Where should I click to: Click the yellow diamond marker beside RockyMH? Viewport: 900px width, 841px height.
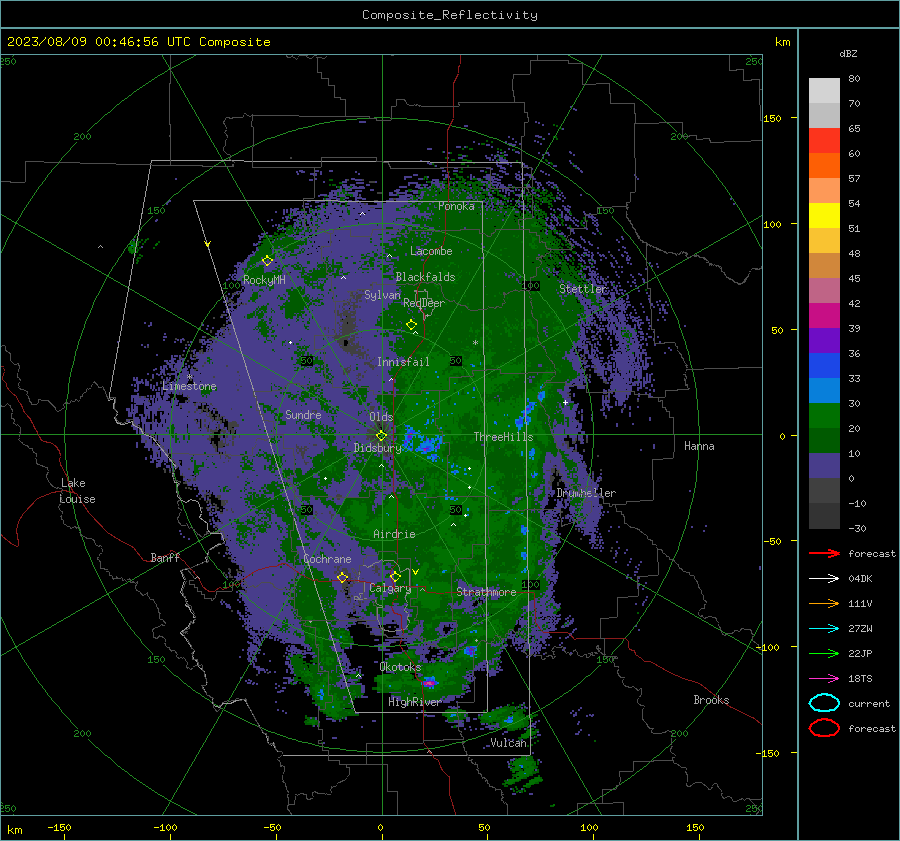click(267, 261)
